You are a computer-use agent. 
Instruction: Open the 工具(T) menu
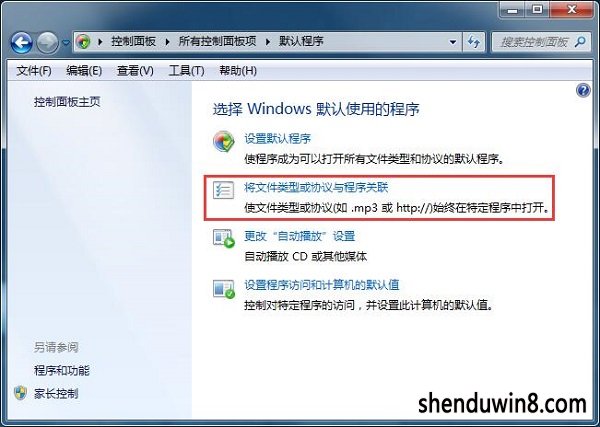tap(186, 71)
